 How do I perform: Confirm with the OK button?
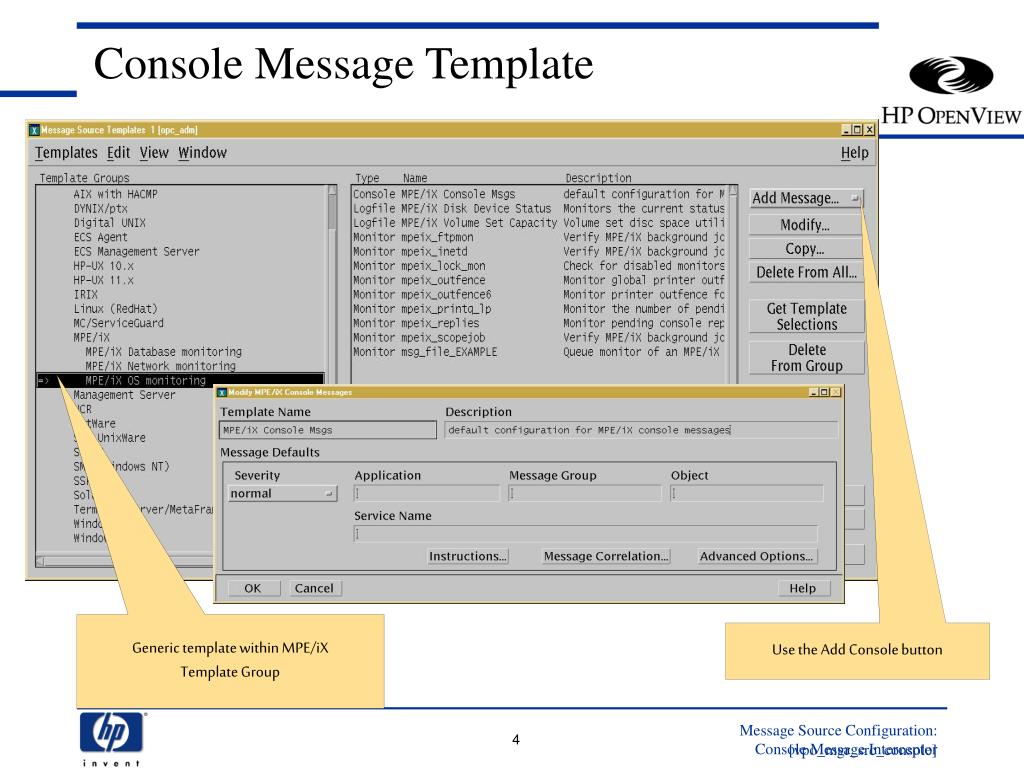(x=253, y=588)
